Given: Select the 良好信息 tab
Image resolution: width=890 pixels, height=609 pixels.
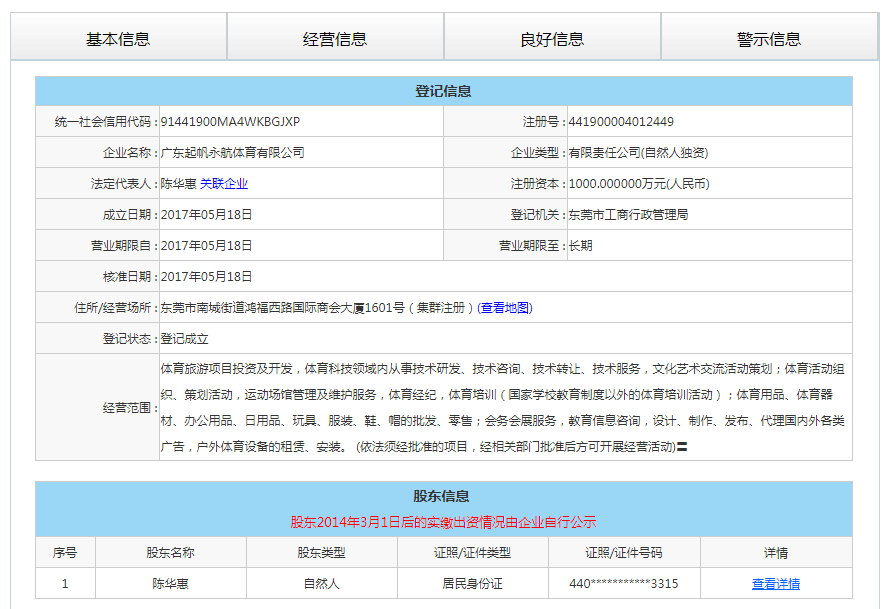Looking at the screenshot, I should click(552, 39).
